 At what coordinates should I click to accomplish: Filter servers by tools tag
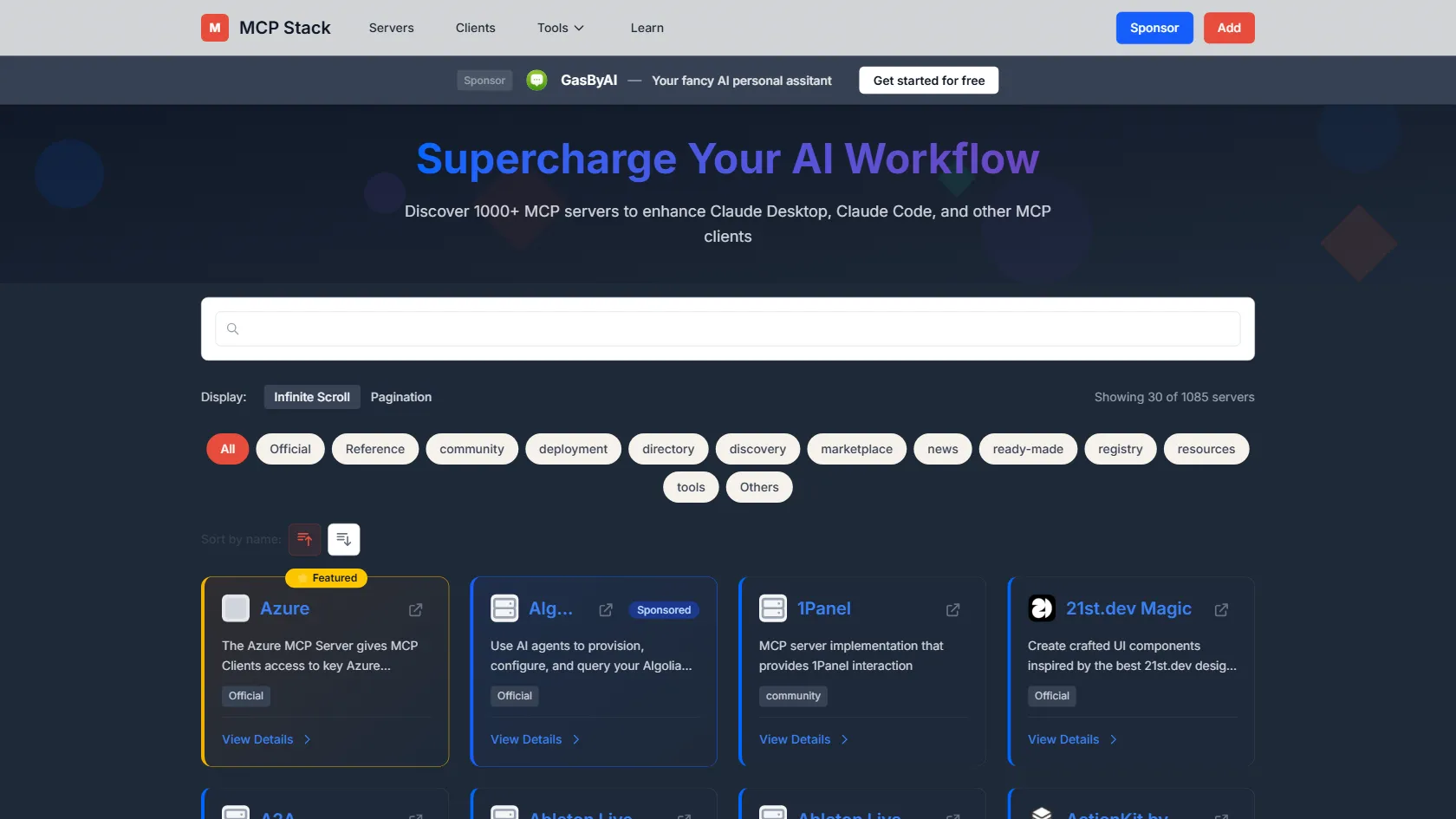691,487
